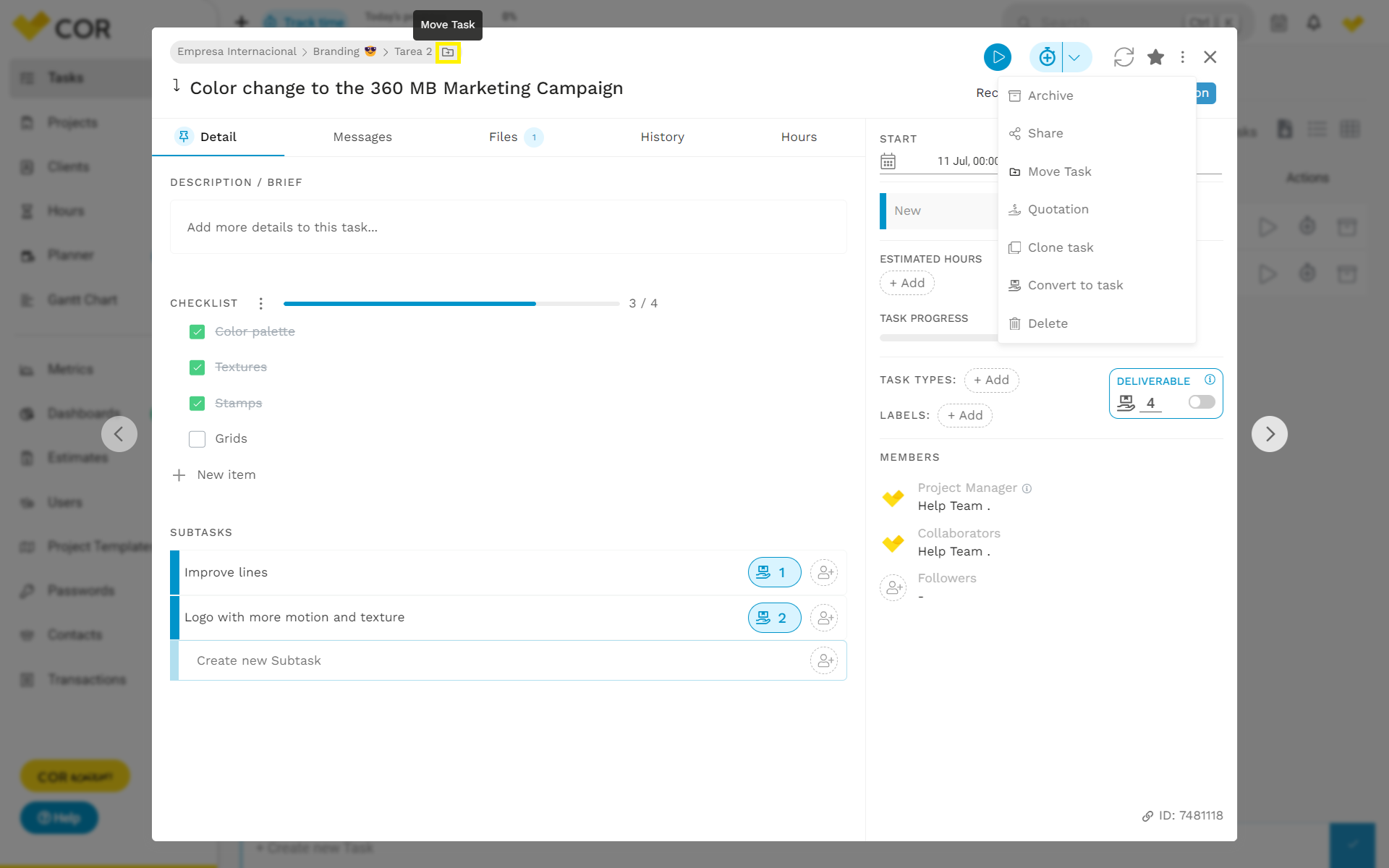Switch to the Messages tab
Screen dimensions: 1389x868
point(362,137)
